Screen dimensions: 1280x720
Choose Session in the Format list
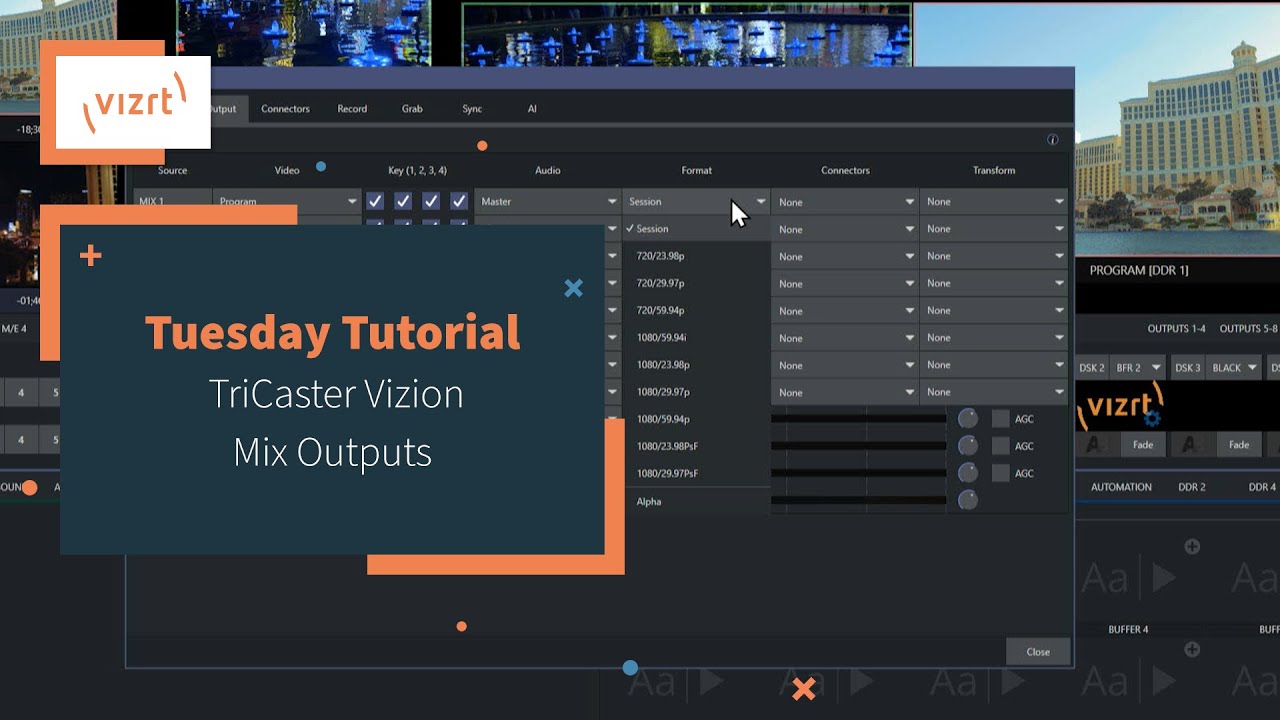[x=696, y=229]
